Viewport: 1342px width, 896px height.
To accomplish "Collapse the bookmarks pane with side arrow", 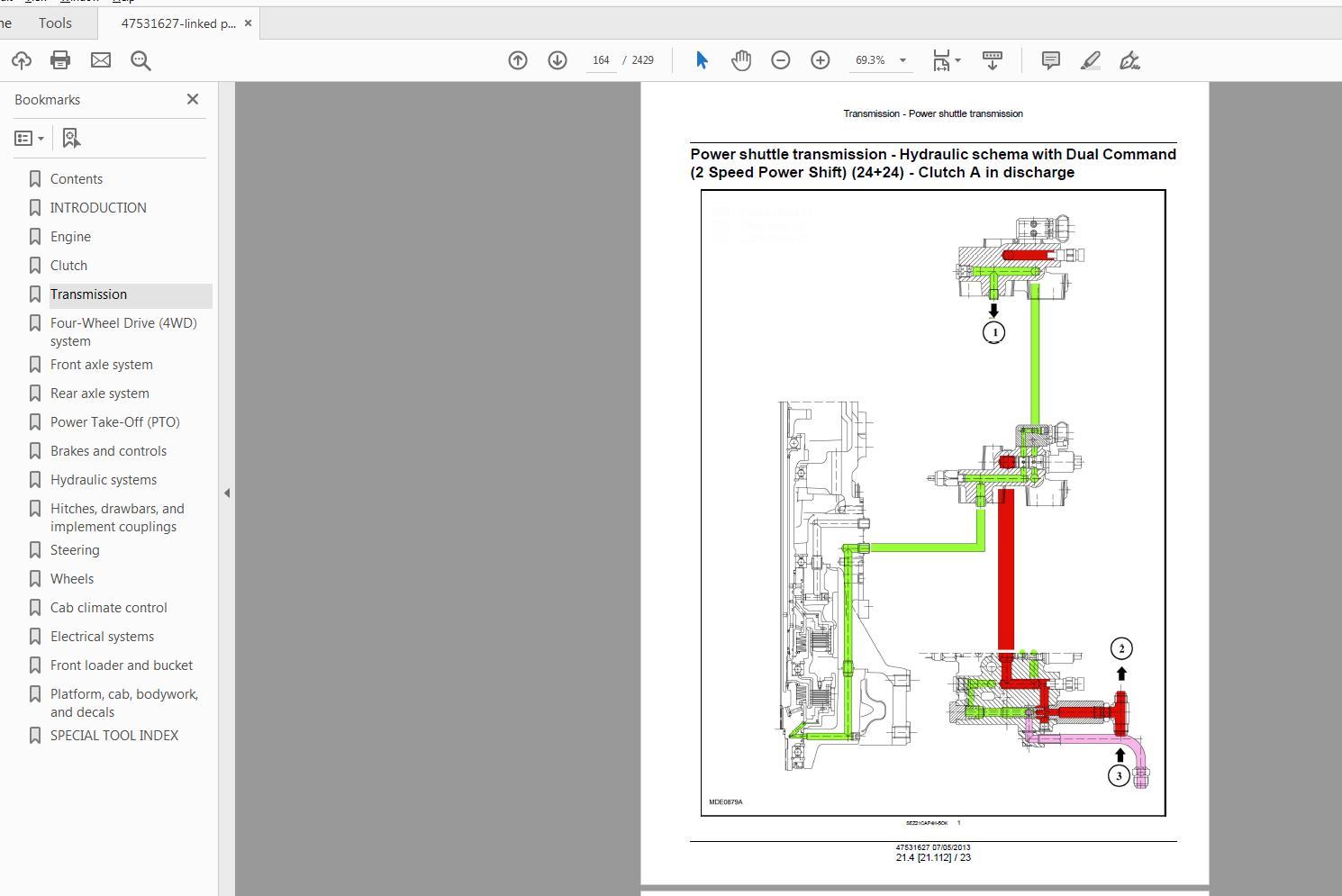I will pos(227,493).
